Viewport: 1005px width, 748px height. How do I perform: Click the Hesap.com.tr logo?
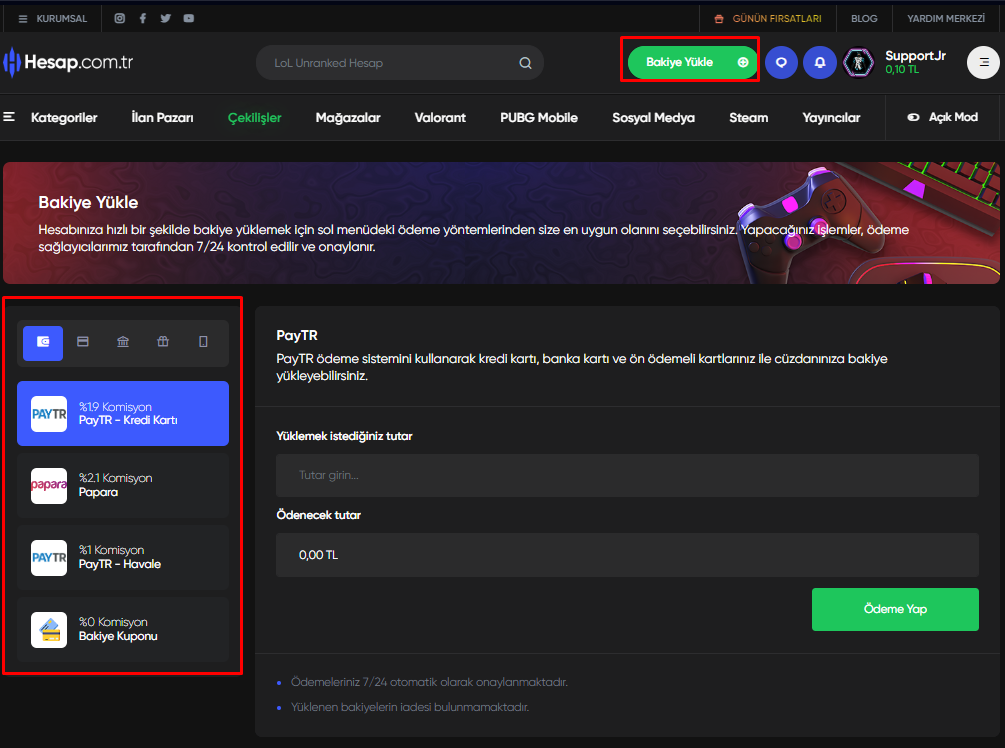coord(68,62)
